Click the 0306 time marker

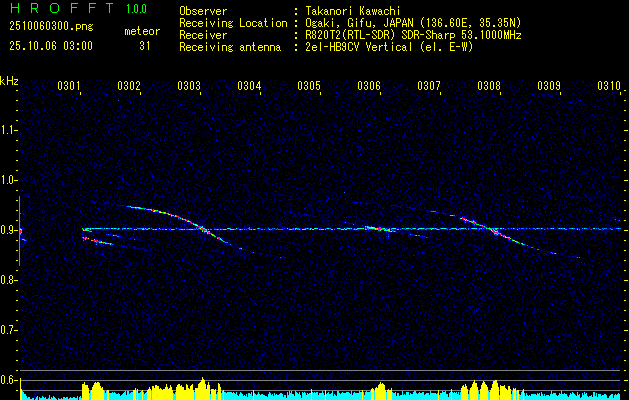[369, 85]
